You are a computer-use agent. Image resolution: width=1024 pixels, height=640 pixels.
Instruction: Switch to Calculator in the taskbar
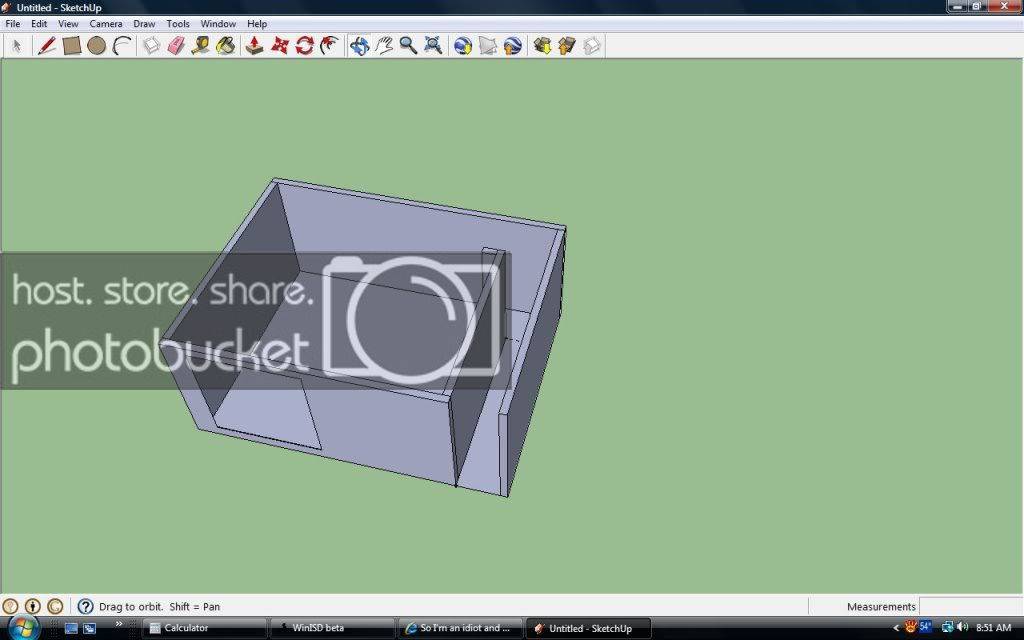pos(204,628)
